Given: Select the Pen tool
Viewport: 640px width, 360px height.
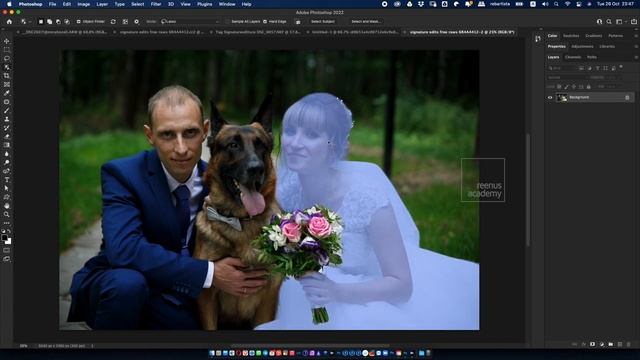Looking at the screenshot, I should [x=7, y=171].
